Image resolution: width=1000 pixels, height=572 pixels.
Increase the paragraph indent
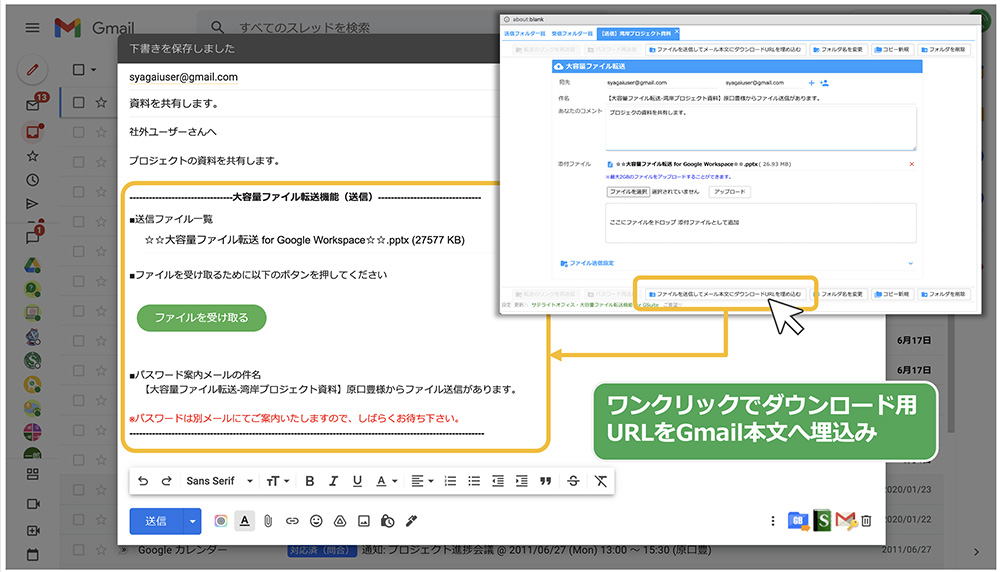point(522,481)
